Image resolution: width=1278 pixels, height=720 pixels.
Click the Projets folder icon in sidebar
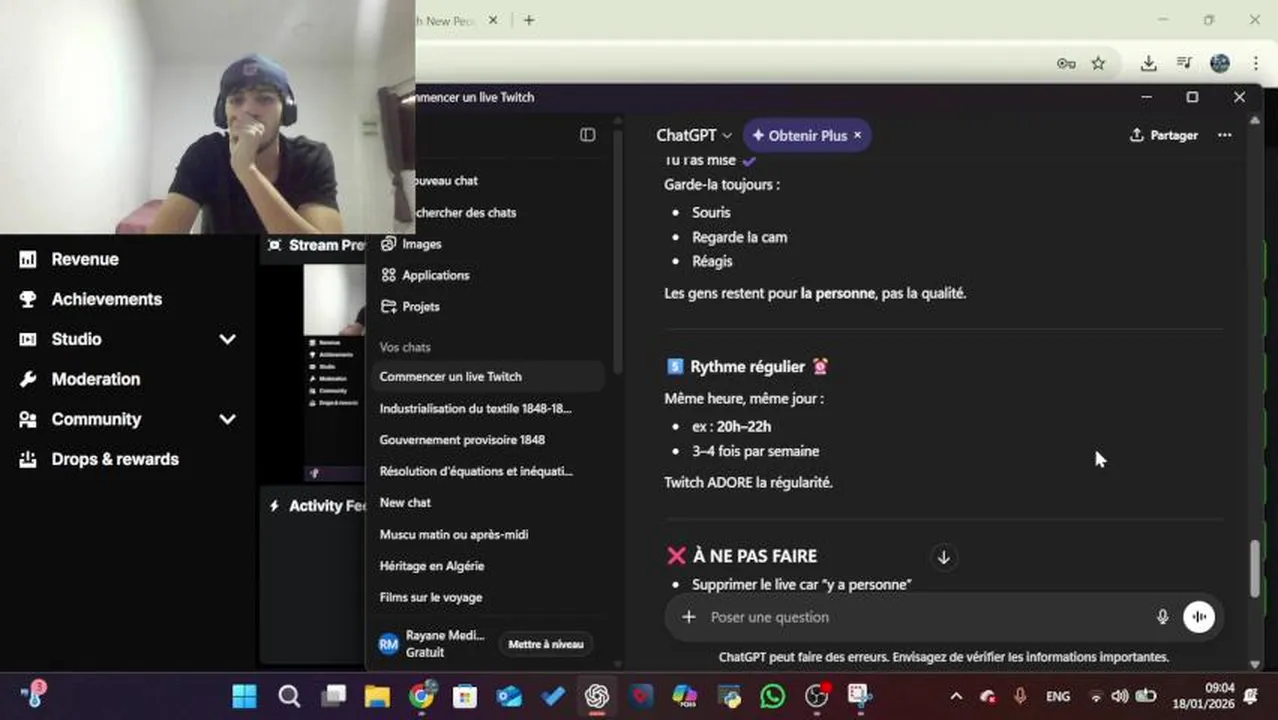click(388, 306)
